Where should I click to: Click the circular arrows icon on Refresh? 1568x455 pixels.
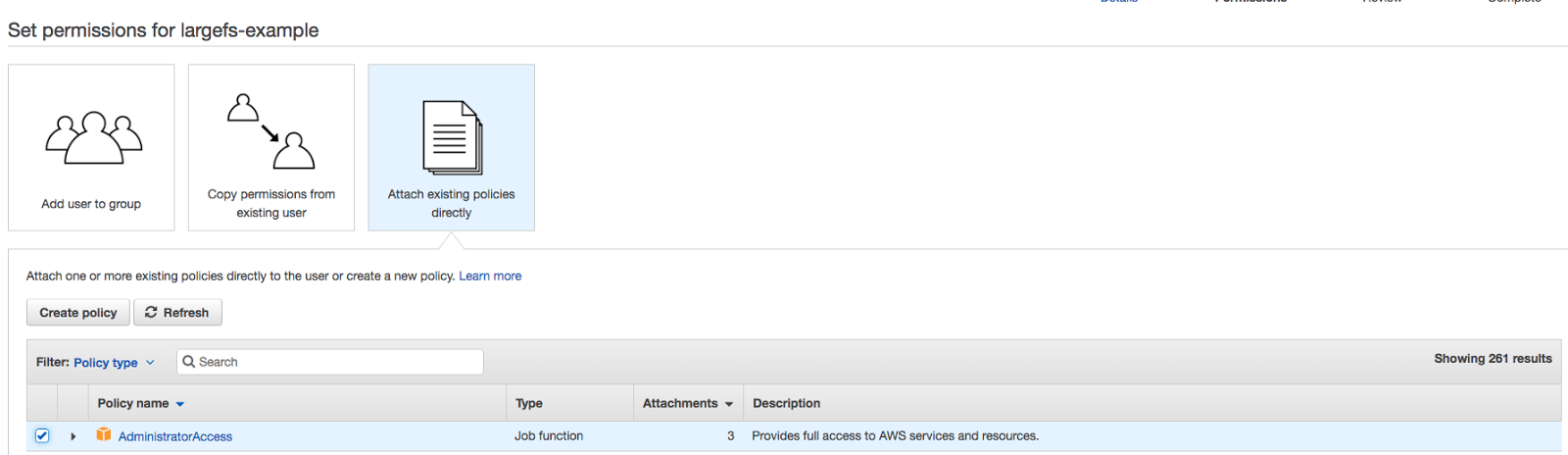(x=151, y=313)
